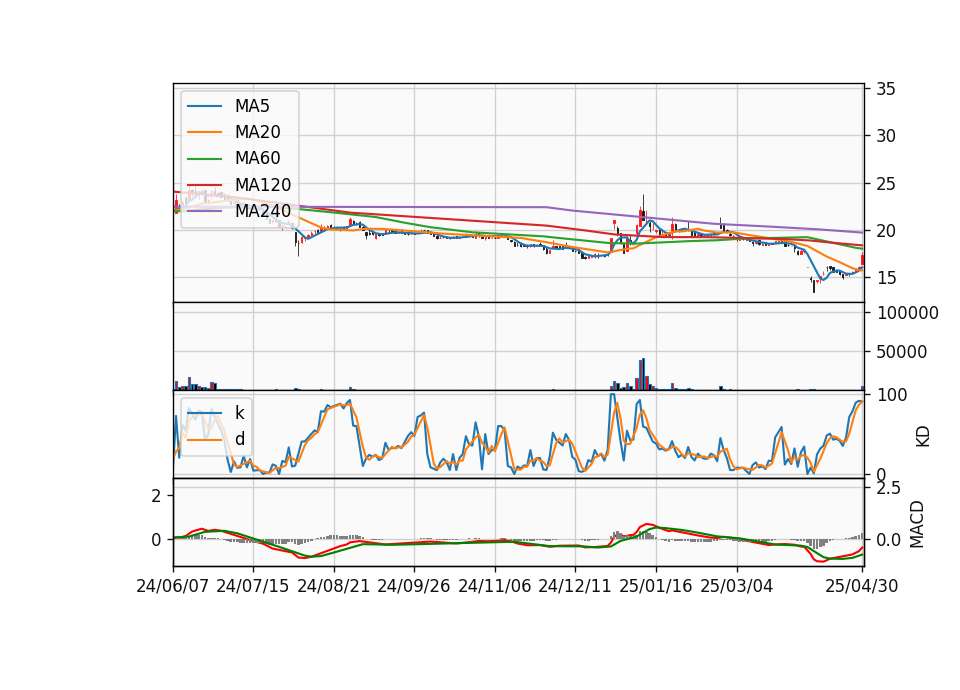Click the KD vertical axis title
Image resolution: width=960 pixels, height=690 pixels.
click(x=923, y=437)
